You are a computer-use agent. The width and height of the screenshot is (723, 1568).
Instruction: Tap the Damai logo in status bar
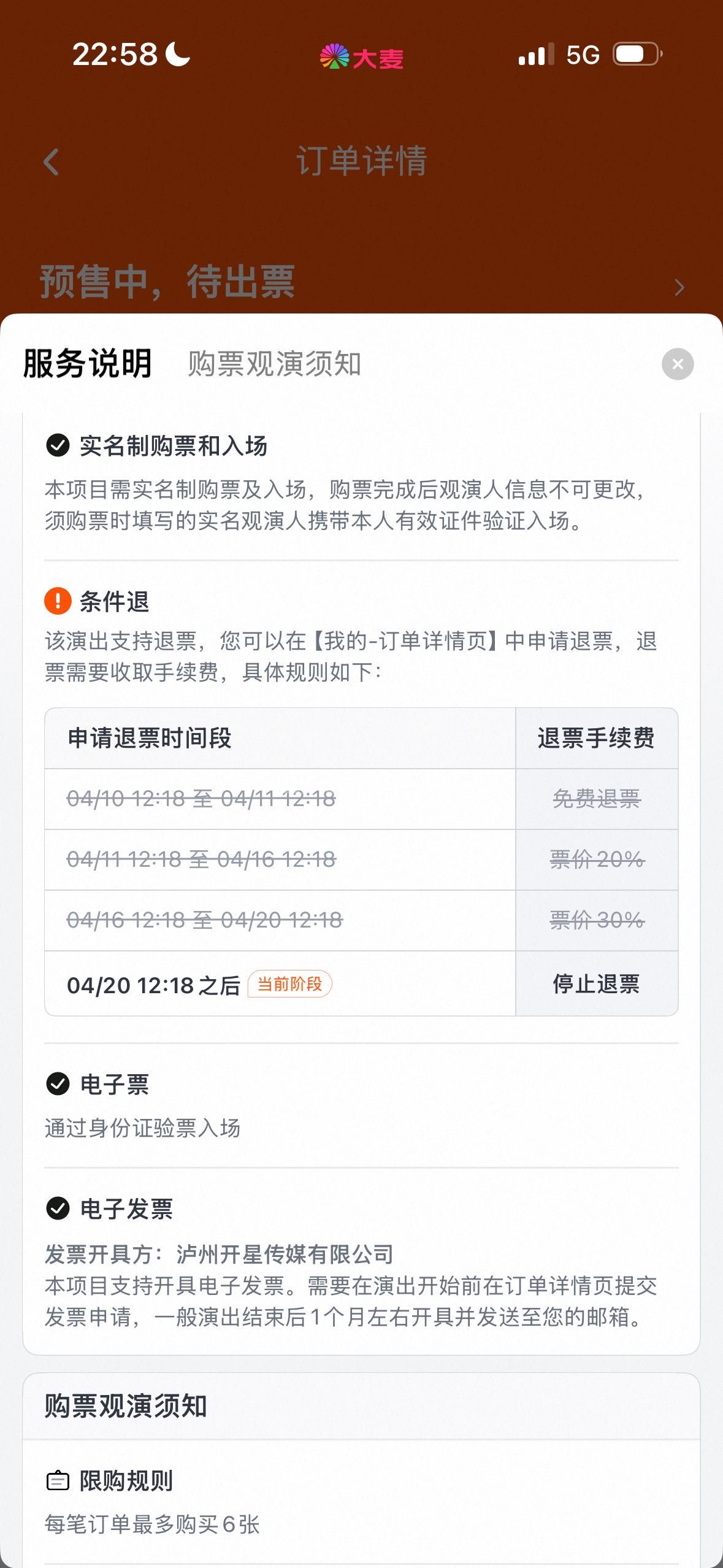[x=361, y=58]
